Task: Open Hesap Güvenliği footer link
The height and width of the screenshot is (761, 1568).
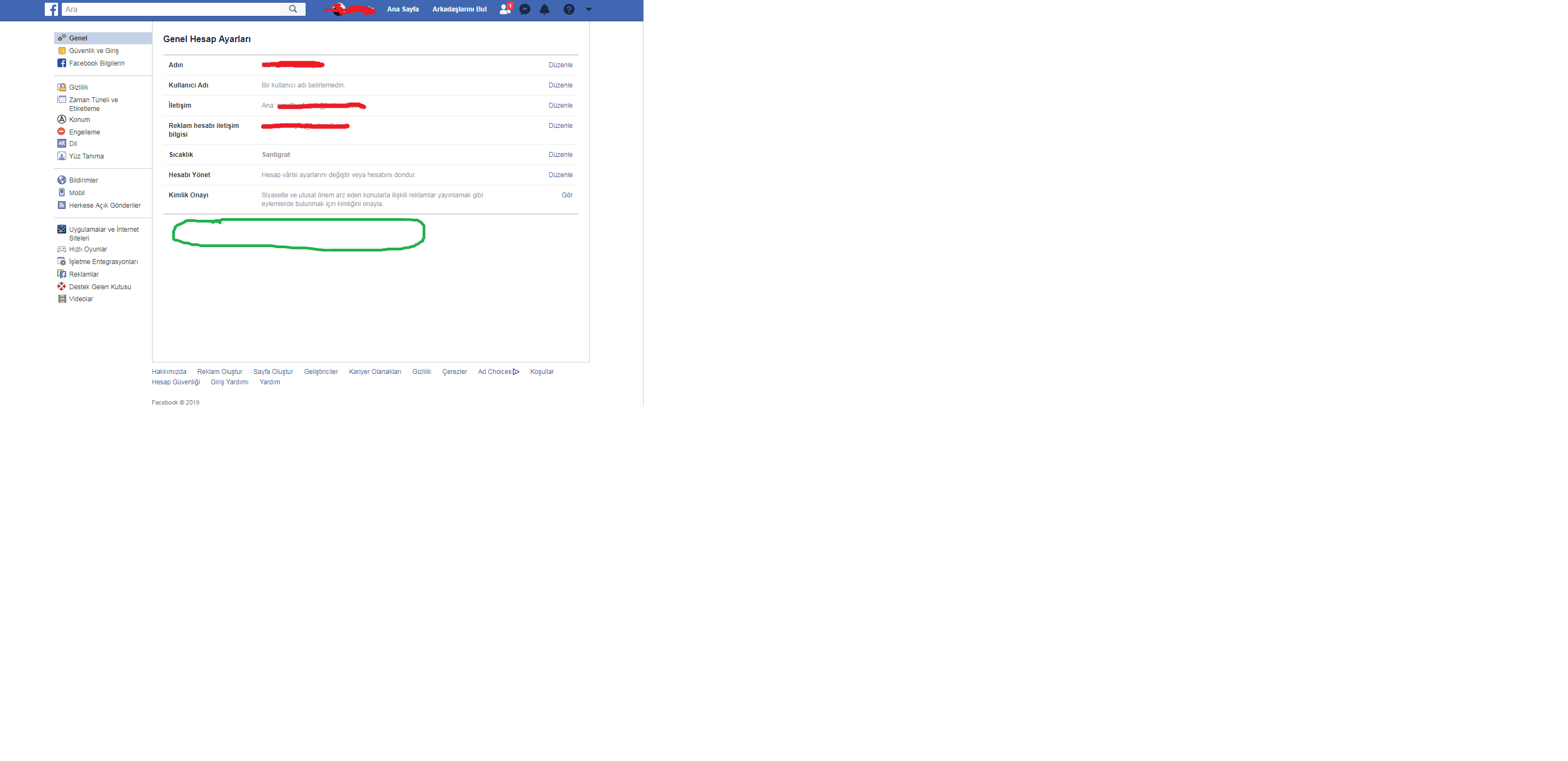Action: 176,382
